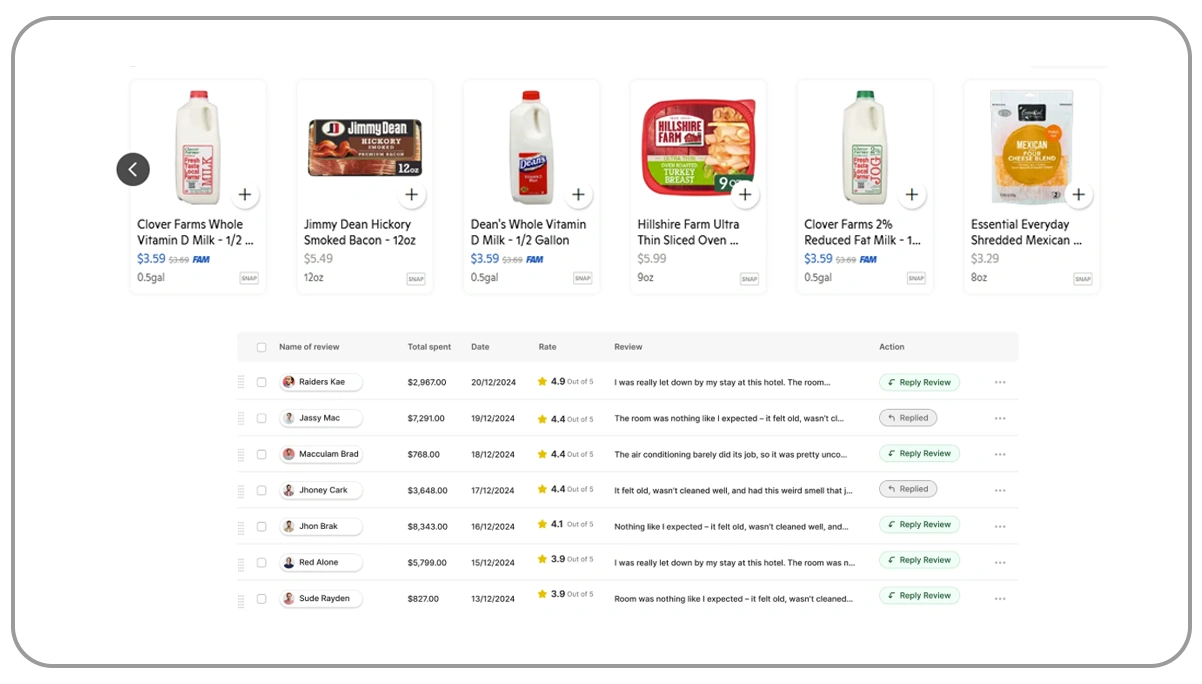This screenshot has height=684, width=1202.
Task: Click the Total spent column header
Action: 429,346
